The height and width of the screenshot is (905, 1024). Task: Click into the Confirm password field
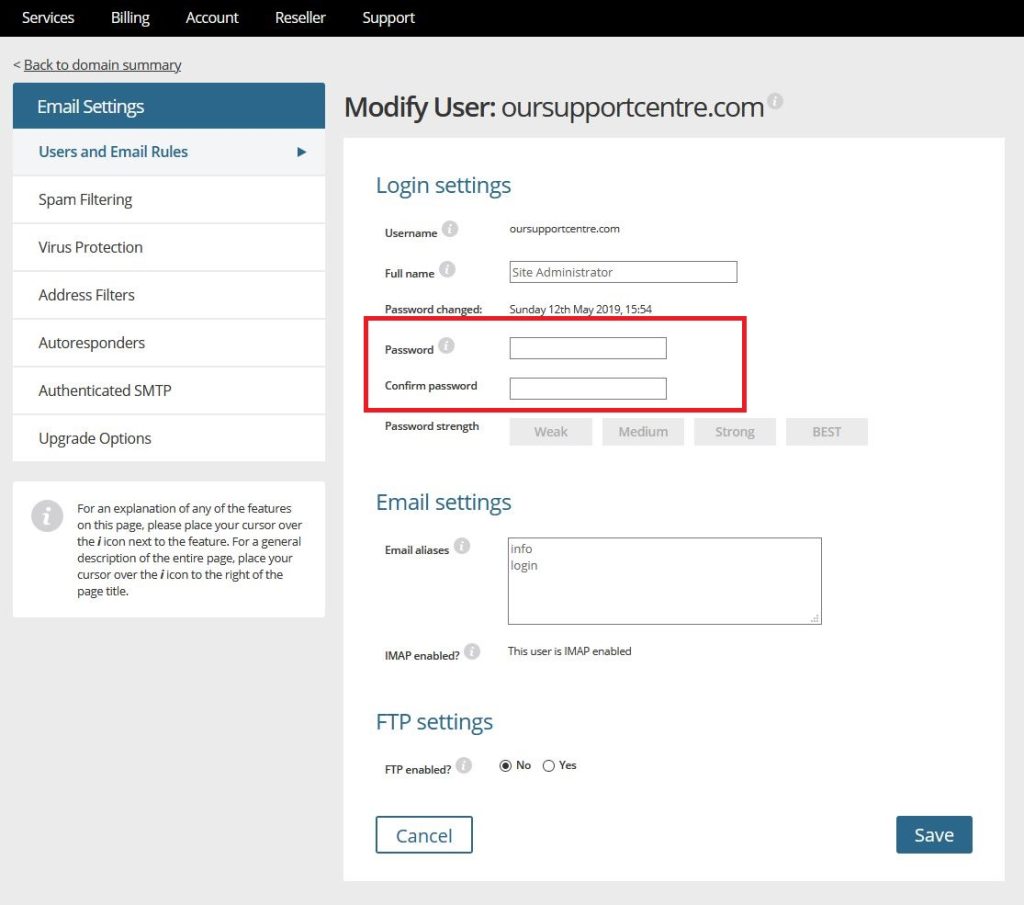[x=588, y=389]
